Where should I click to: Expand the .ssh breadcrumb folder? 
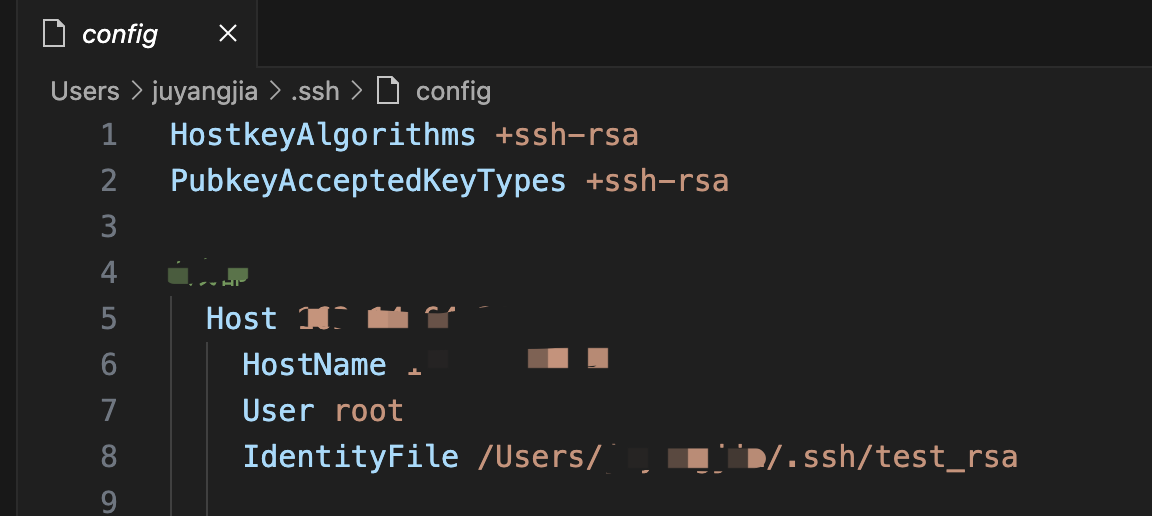coord(315,92)
